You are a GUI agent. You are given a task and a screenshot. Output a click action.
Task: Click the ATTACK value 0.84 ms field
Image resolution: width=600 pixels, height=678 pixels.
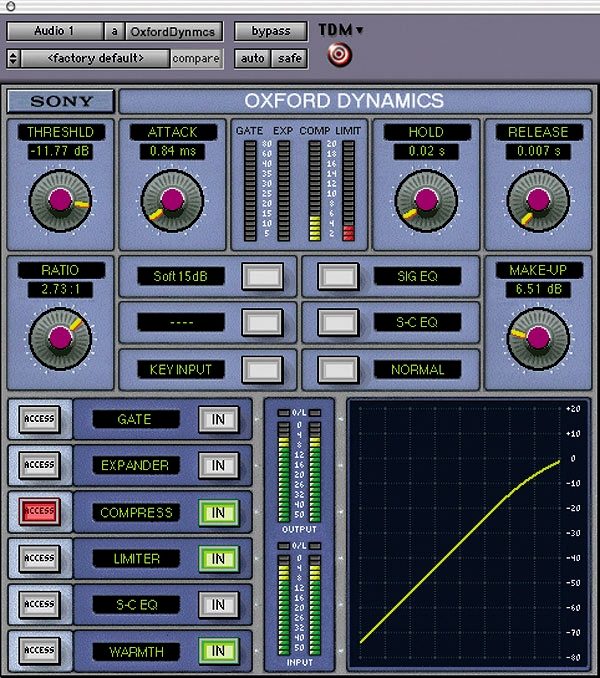[172, 151]
